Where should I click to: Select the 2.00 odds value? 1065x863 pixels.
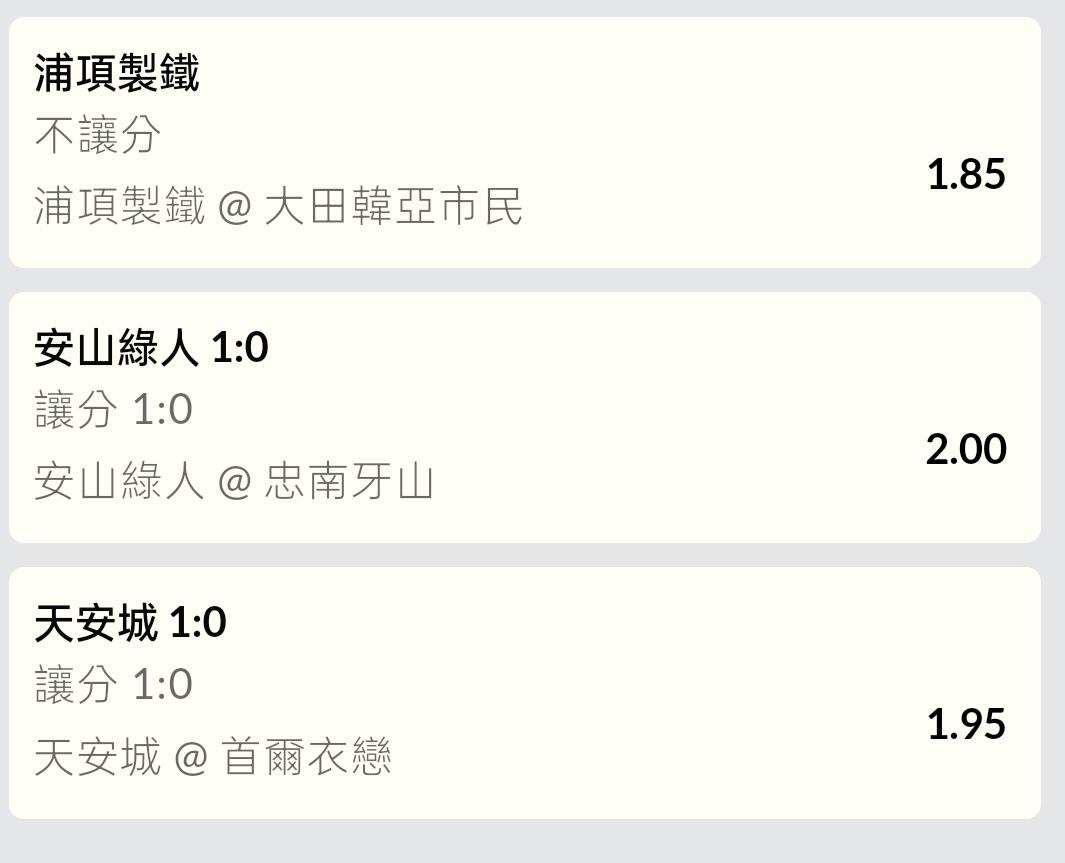pyautogui.click(x=965, y=449)
